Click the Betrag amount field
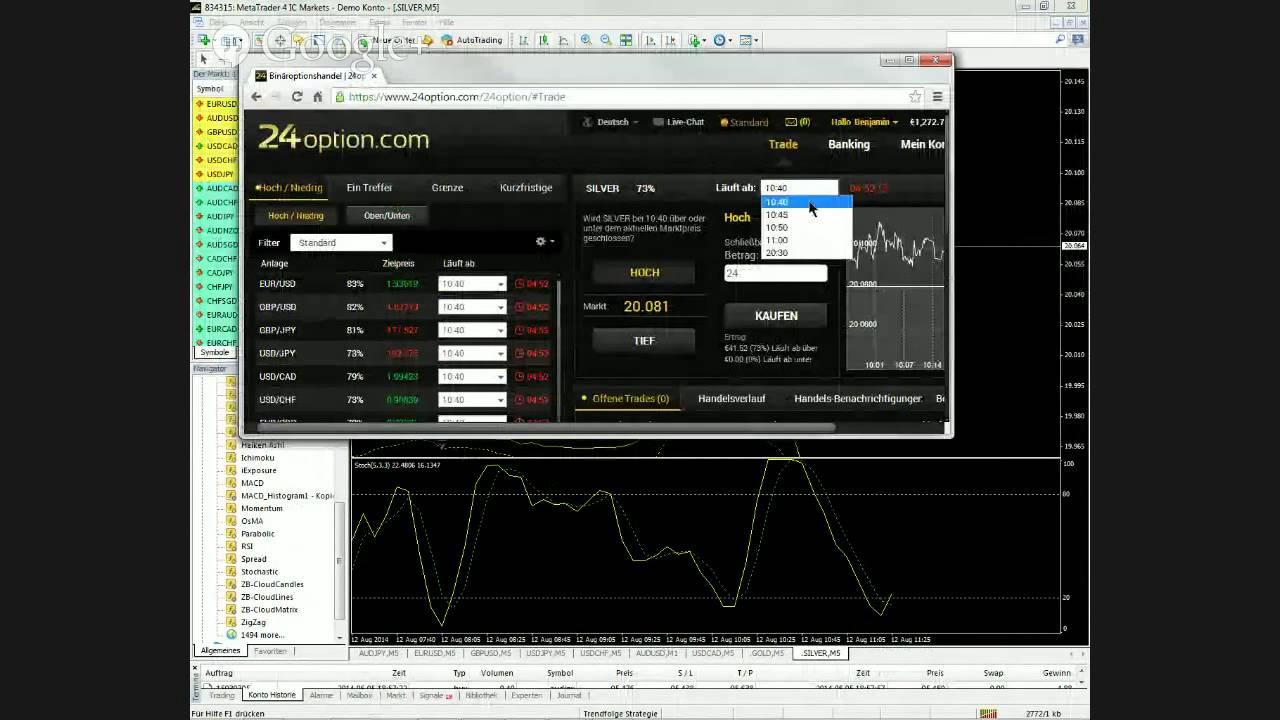Image resolution: width=1280 pixels, height=720 pixels. pyautogui.click(x=776, y=273)
